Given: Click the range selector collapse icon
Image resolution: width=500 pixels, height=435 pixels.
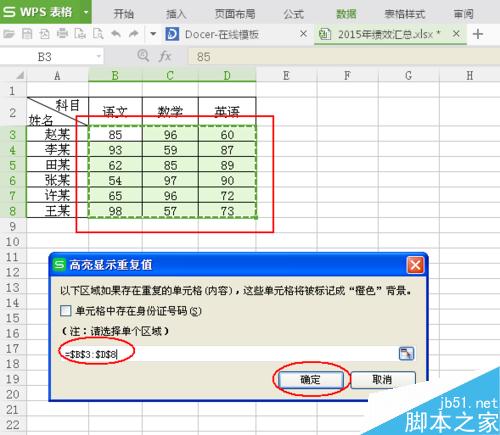Looking at the screenshot, I should point(406,354).
